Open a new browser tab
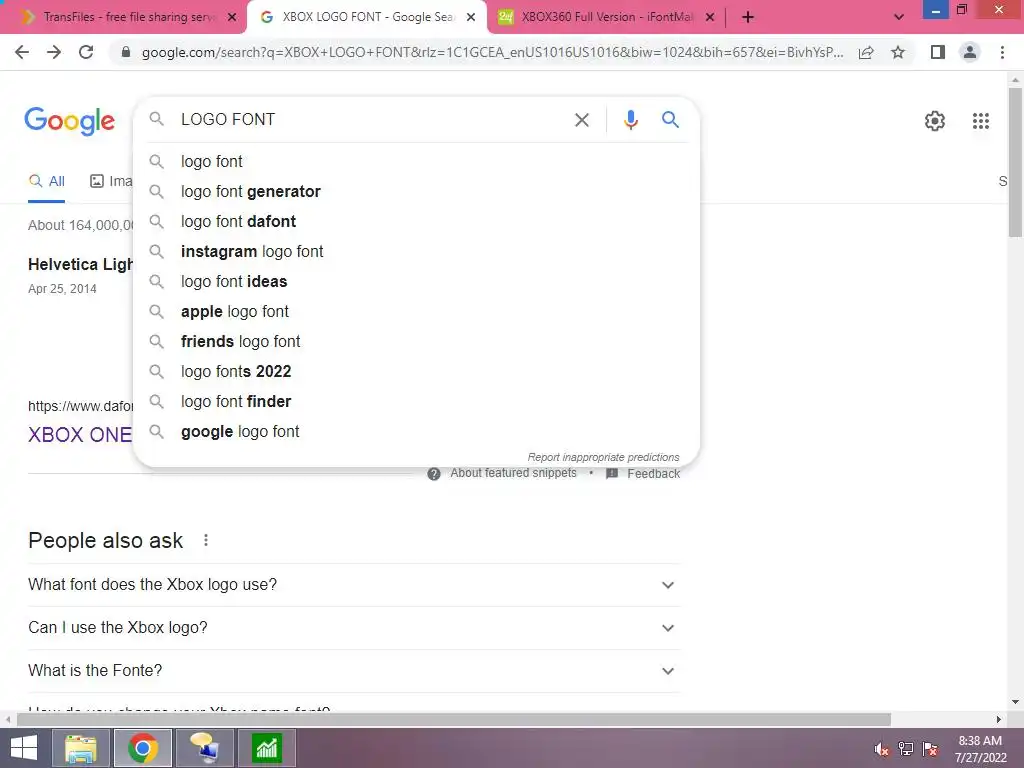 (748, 17)
